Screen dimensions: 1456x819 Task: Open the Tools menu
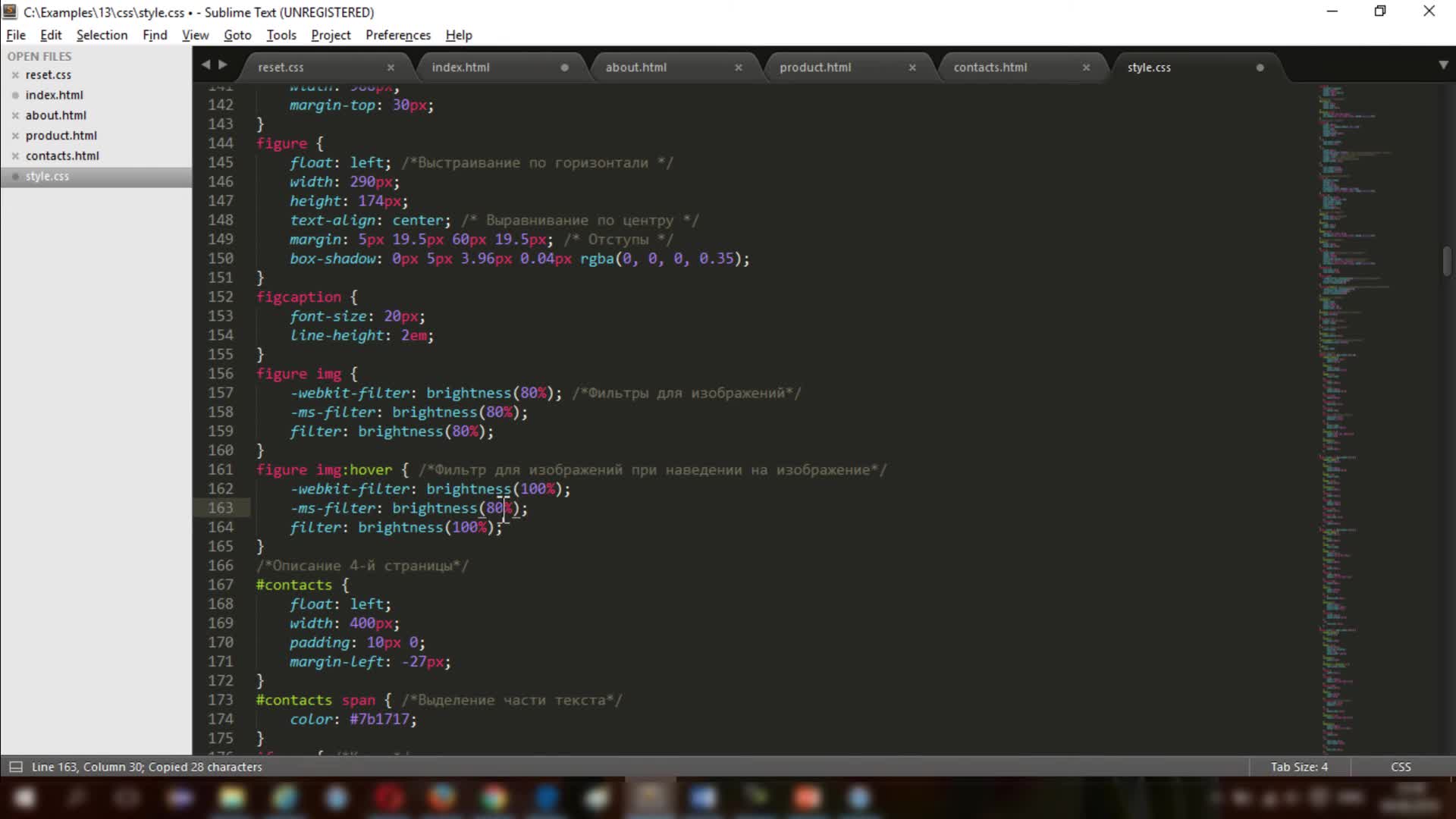[281, 35]
